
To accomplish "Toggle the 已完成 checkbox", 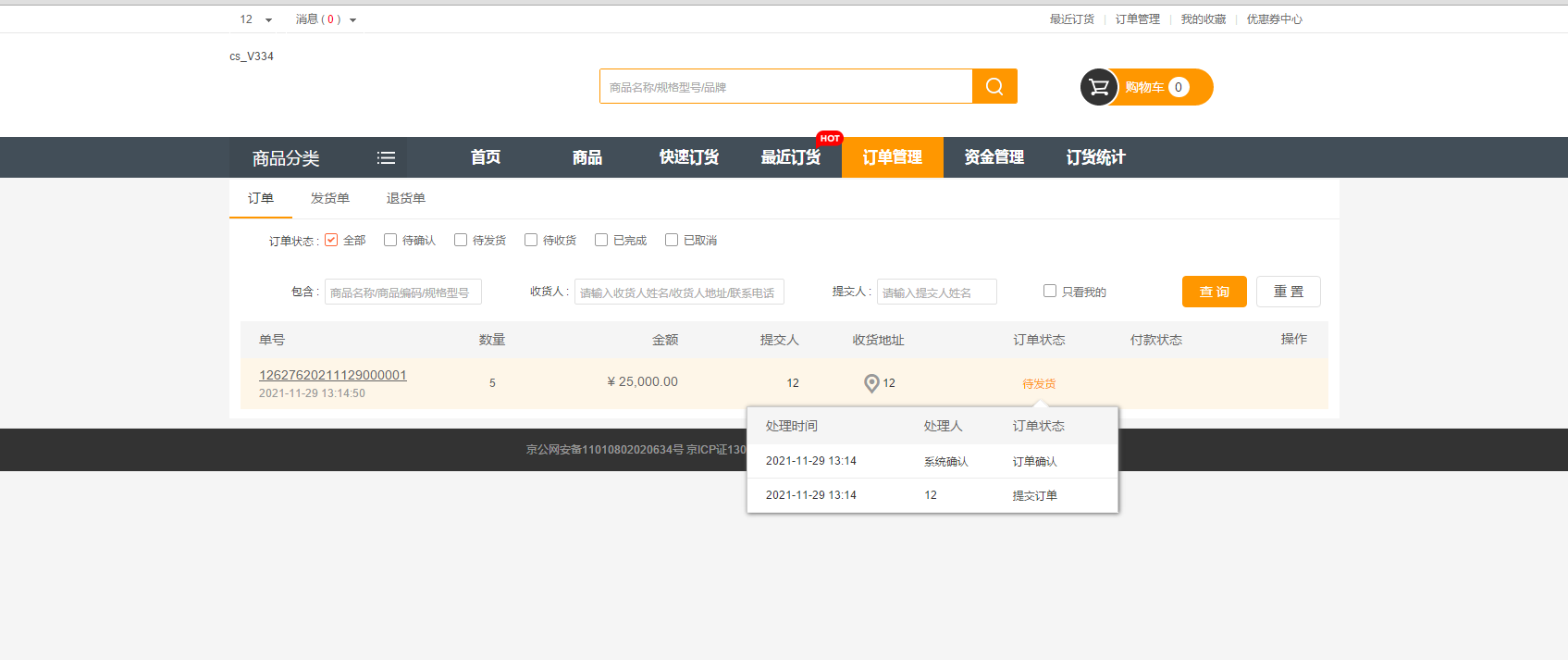I will [601, 240].
